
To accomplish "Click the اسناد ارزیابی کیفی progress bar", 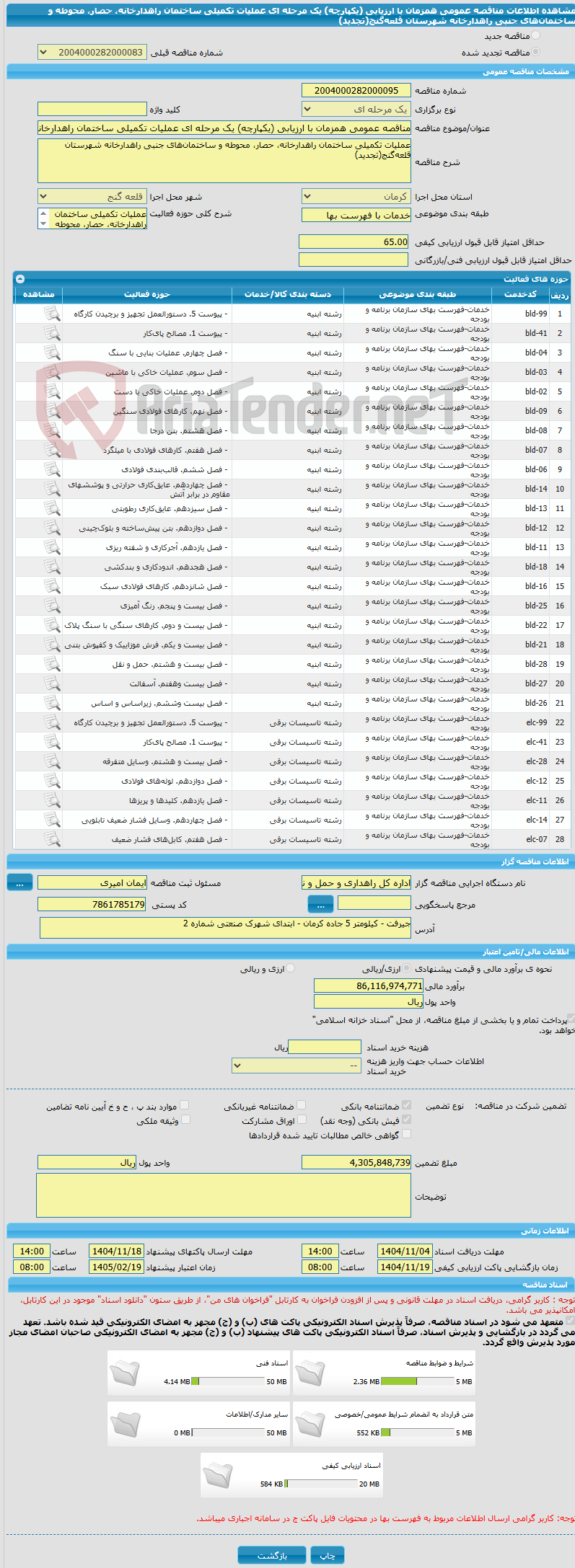I will (321, 1484).
